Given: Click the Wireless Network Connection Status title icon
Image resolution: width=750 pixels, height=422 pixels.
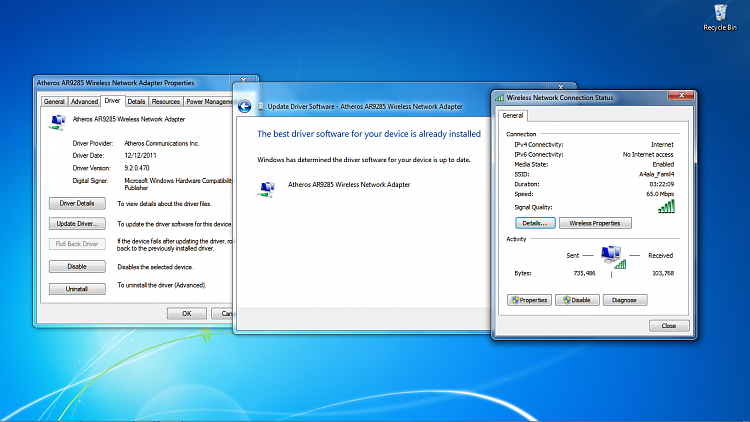Looking at the screenshot, I should click(x=500, y=98).
